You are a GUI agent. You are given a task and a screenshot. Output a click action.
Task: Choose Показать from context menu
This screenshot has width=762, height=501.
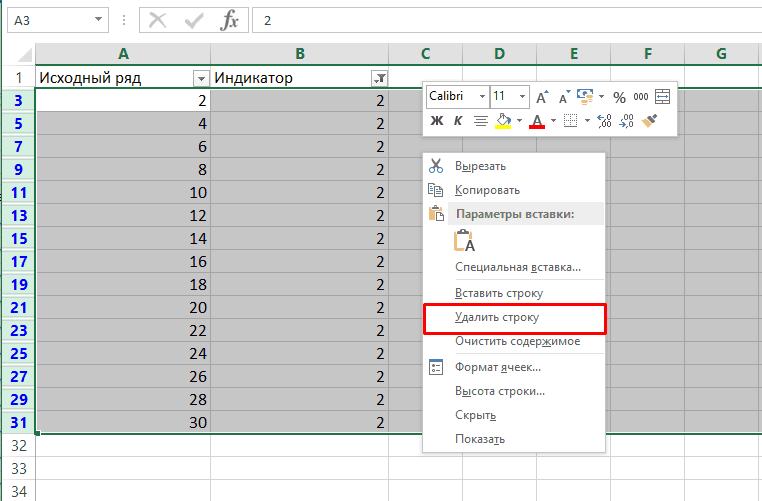click(514, 439)
